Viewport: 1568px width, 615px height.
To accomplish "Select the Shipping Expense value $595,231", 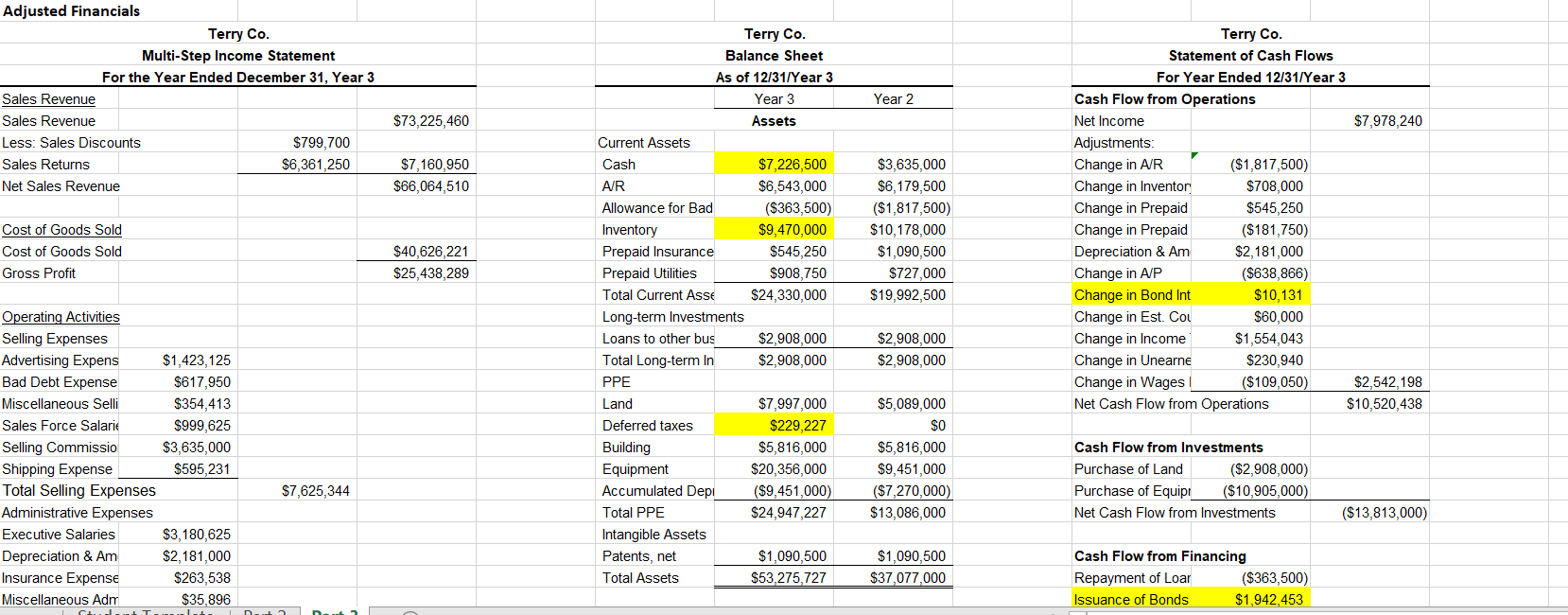I will [x=202, y=469].
